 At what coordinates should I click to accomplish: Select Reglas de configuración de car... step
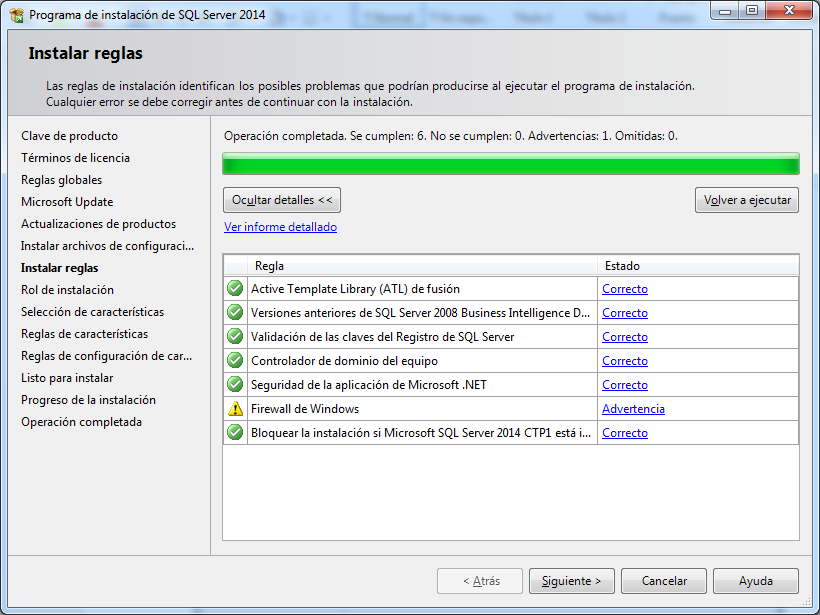[106, 356]
